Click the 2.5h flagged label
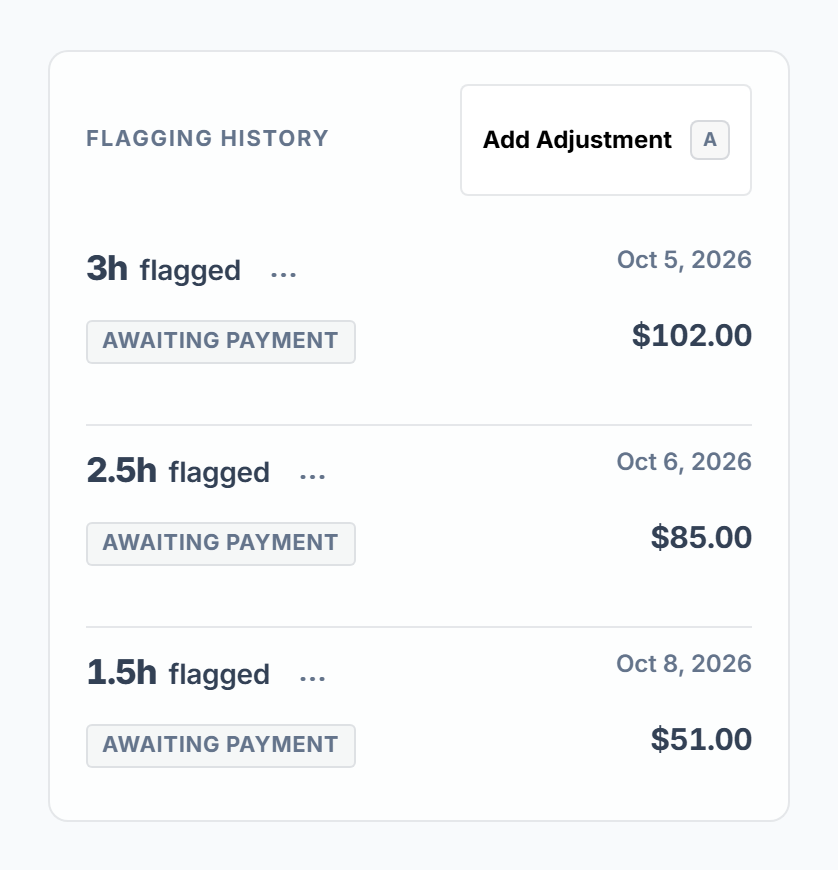This screenshot has width=838, height=870. pyautogui.click(x=178, y=471)
